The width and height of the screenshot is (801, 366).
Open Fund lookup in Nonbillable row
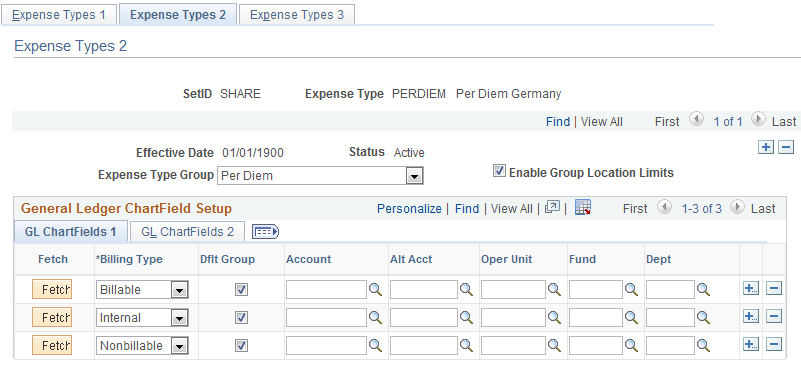coord(631,346)
